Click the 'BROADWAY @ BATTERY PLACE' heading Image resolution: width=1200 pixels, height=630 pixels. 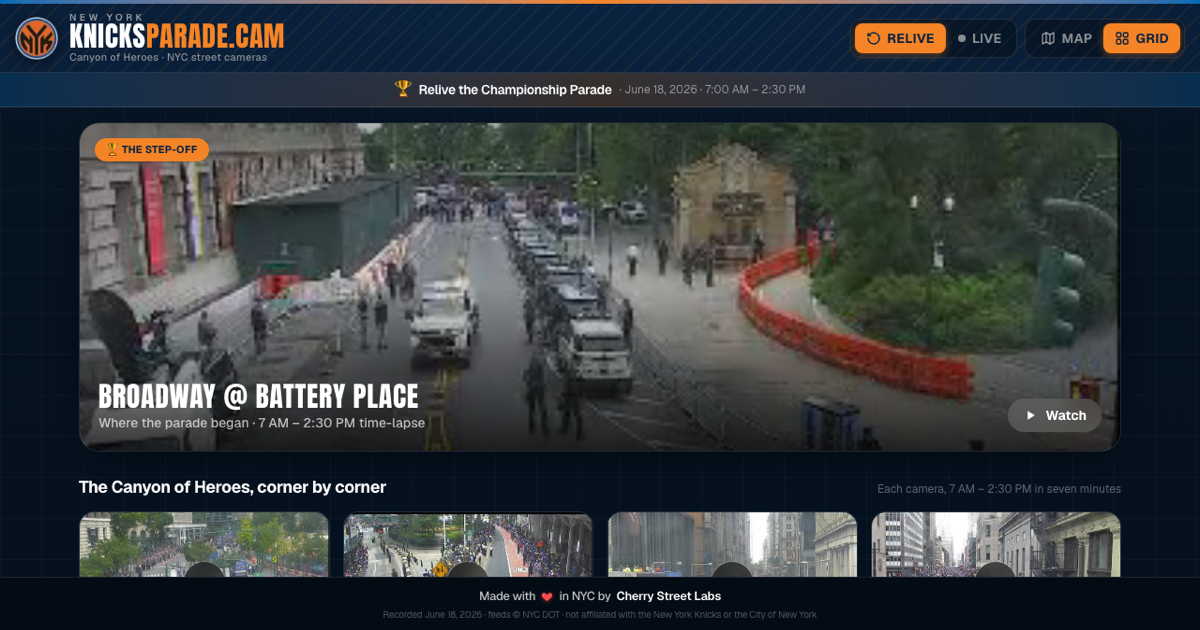[258, 396]
